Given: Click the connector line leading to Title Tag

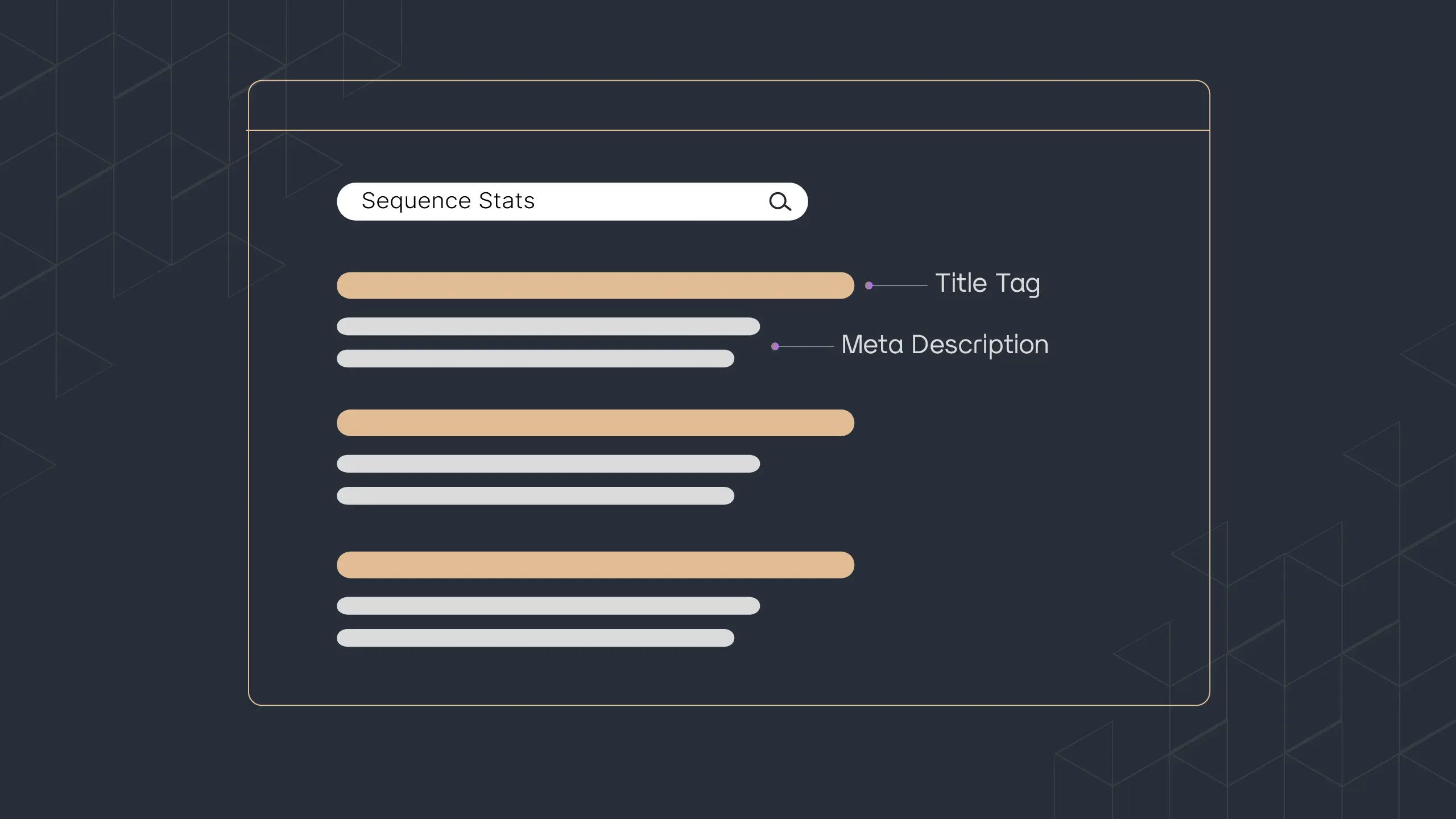Looking at the screenshot, I should point(901,286).
